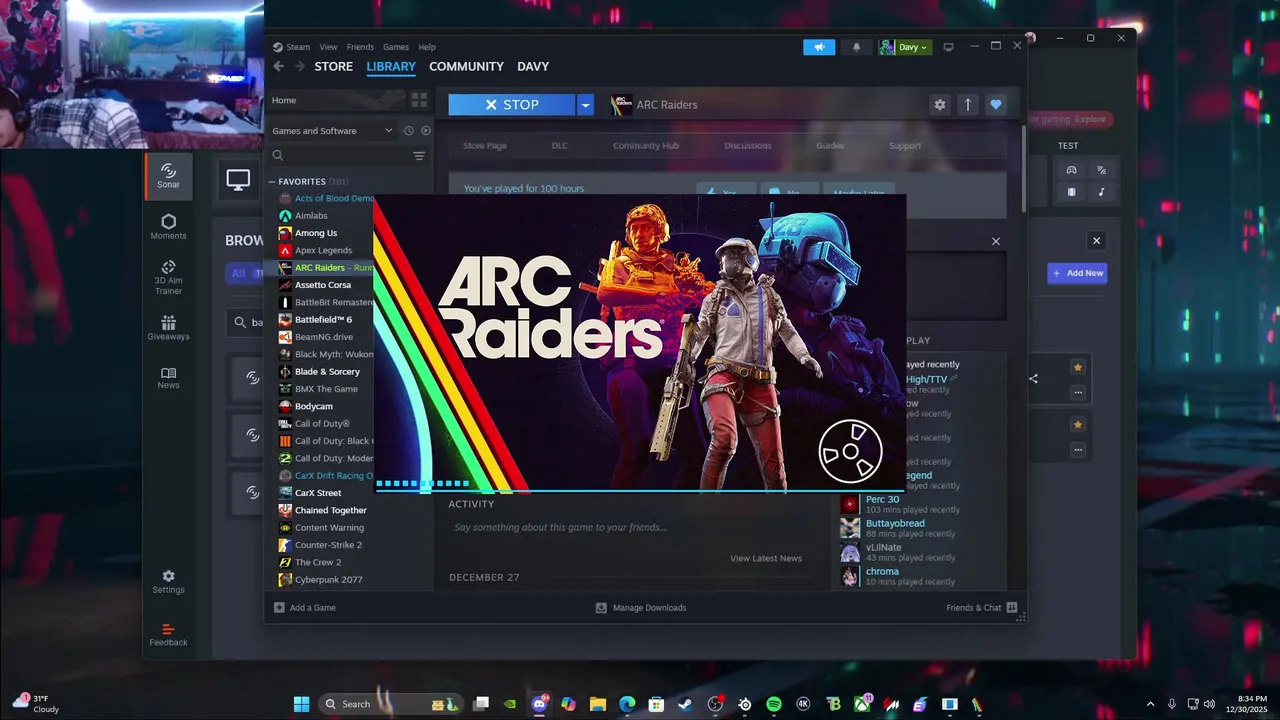Image resolution: width=1280 pixels, height=720 pixels.
Task: Open the Discussions link
Action: (x=748, y=146)
